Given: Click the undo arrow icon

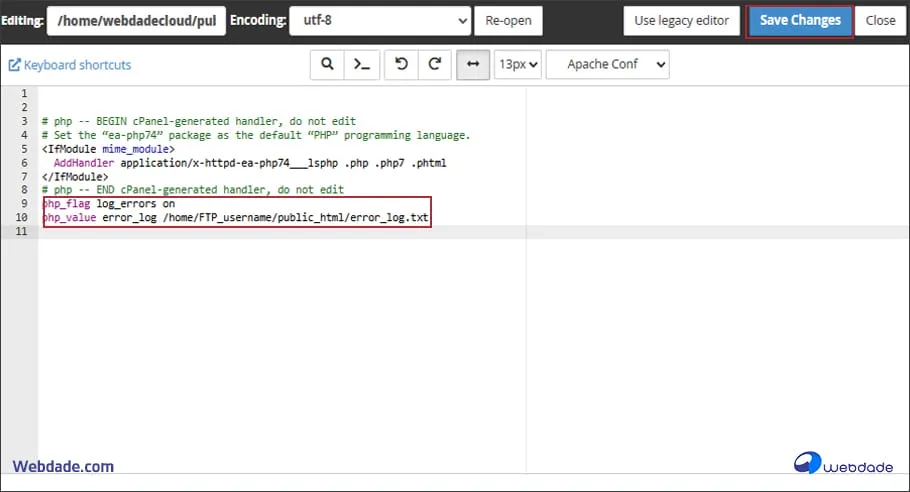Looking at the screenshot, I should pyautogui.click(x=401, y=65).
